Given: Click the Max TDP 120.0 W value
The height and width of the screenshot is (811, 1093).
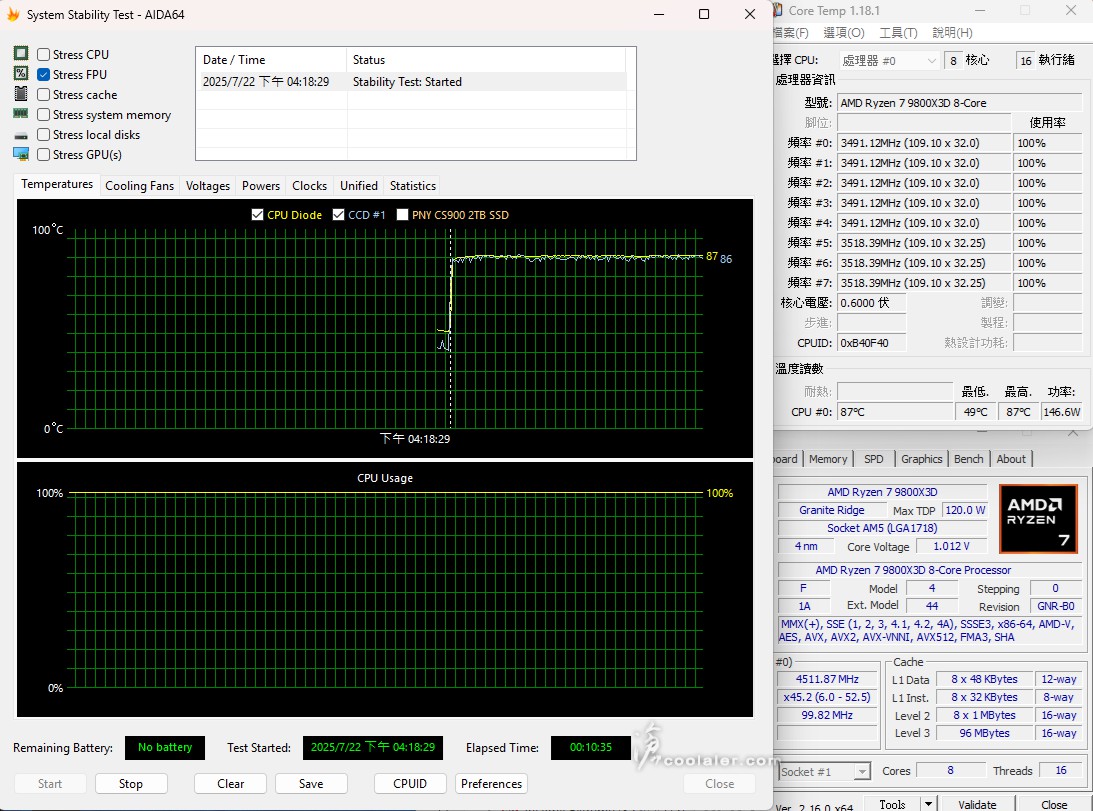Looking at the screenshot, I should [x=965, y=510].
